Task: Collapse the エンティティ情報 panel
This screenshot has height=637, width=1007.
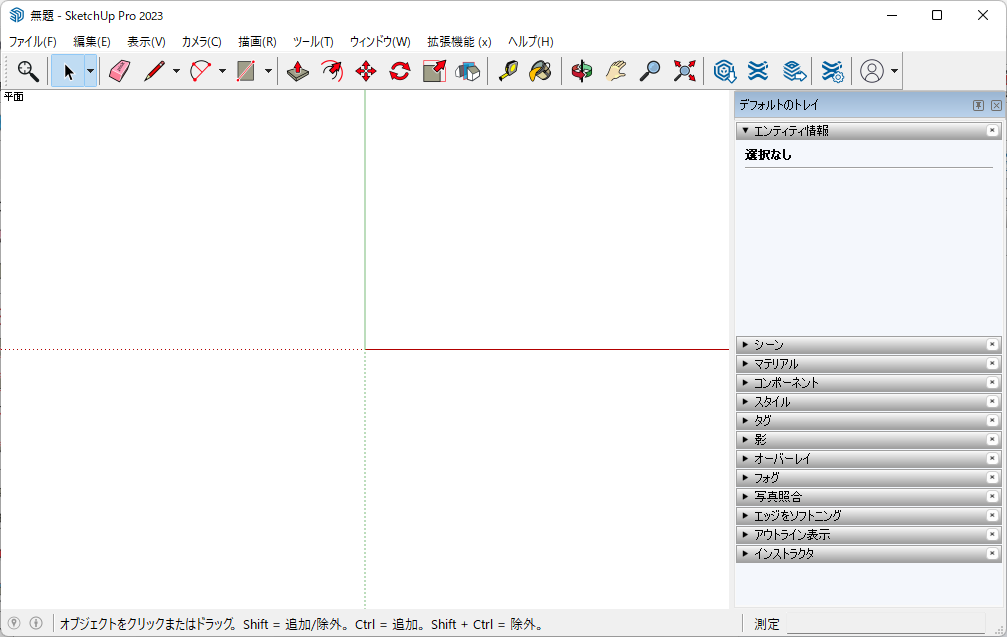Action: (790, 131)
